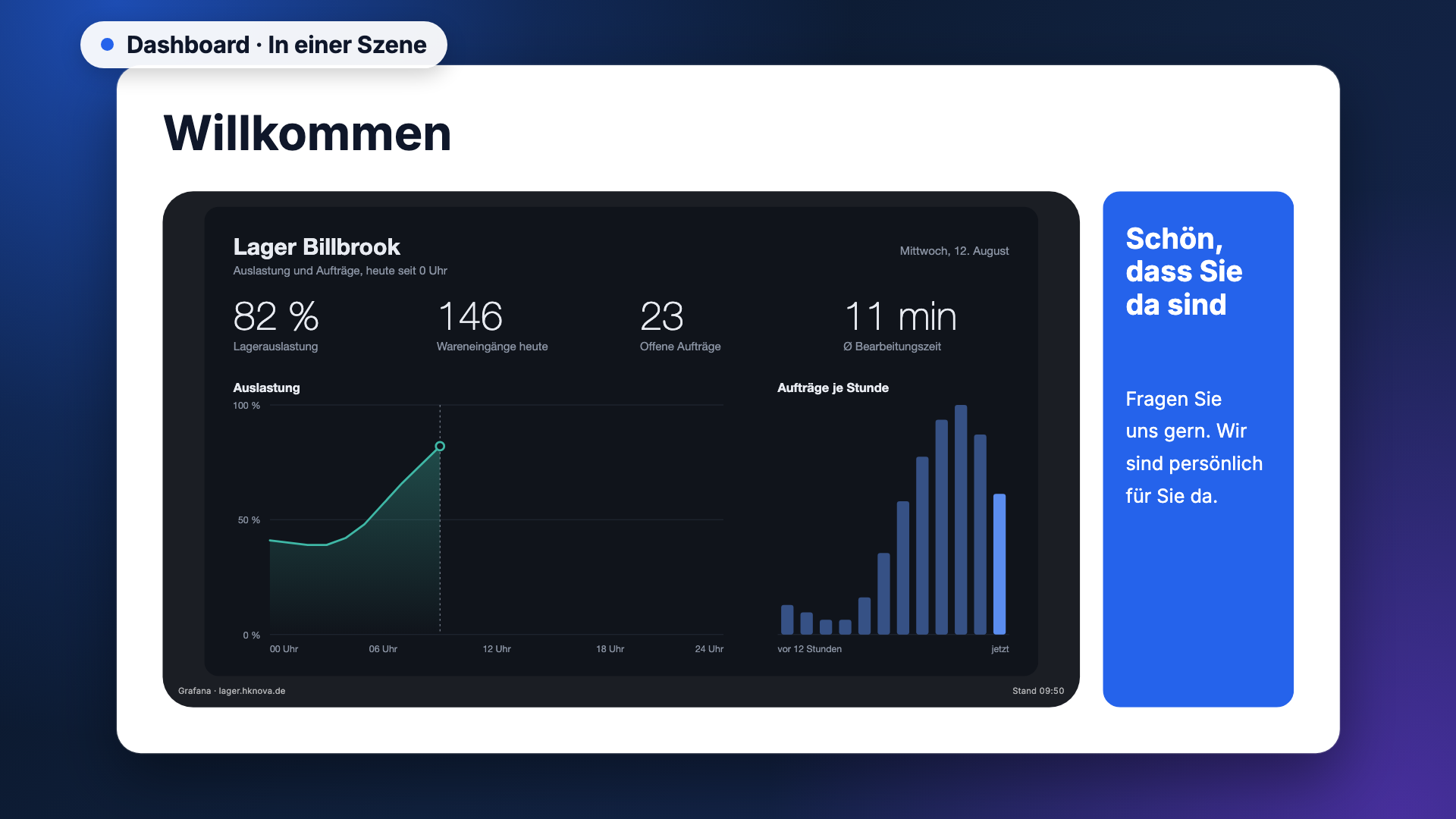Click the 'Ø Bearbeitungszeit' label
Viewport: 1456px width, 819px height.
(892, 347)
